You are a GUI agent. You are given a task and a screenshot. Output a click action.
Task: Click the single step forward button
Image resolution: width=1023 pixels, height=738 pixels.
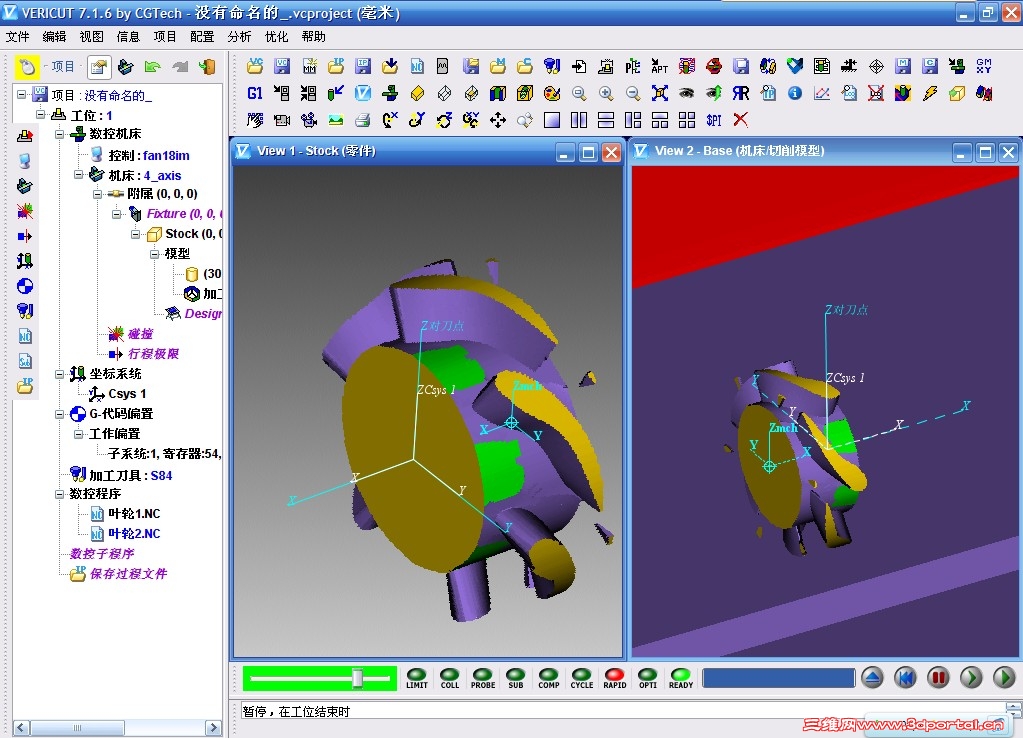coord(971,678)
